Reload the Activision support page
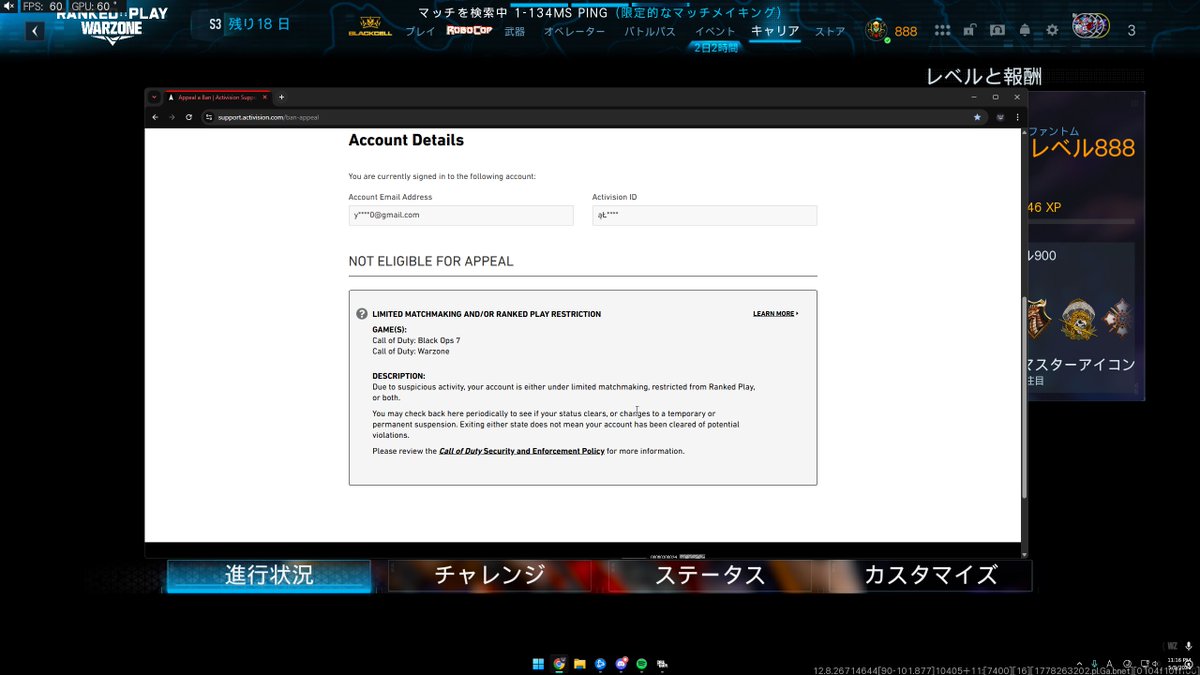This screenshot has width=1200, height=675. tap(189, 117)
